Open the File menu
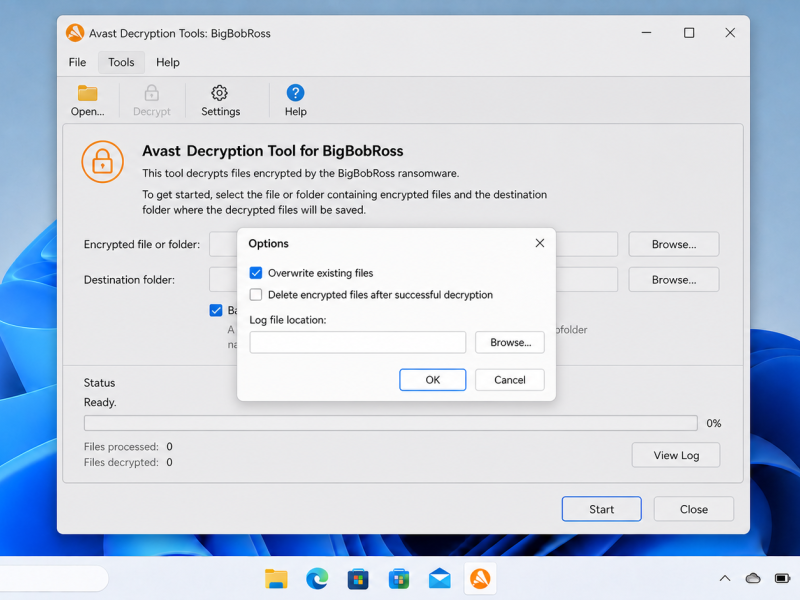Viewport: 800px width, 600px height. [78, 62]
